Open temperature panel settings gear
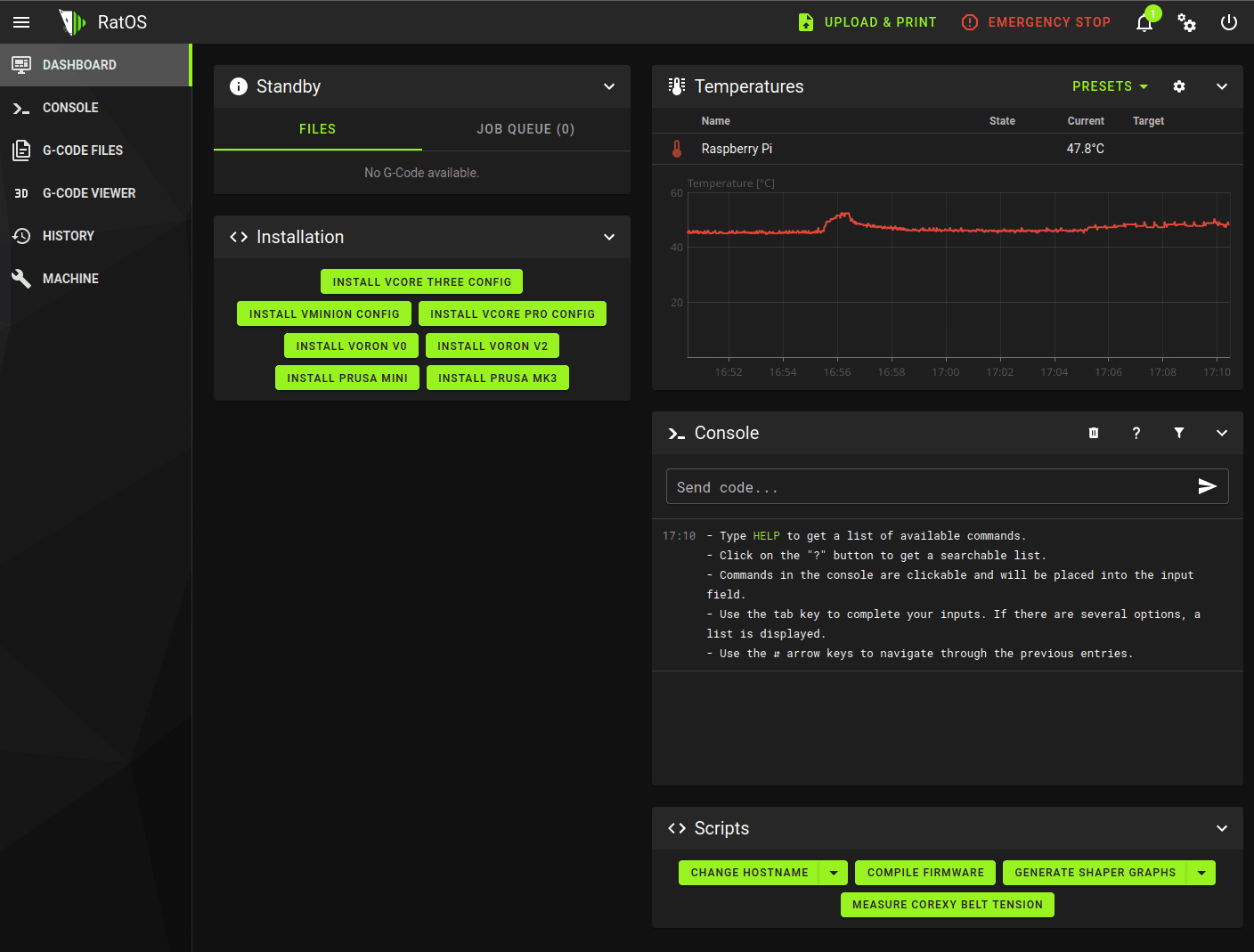 (1179, 86)
